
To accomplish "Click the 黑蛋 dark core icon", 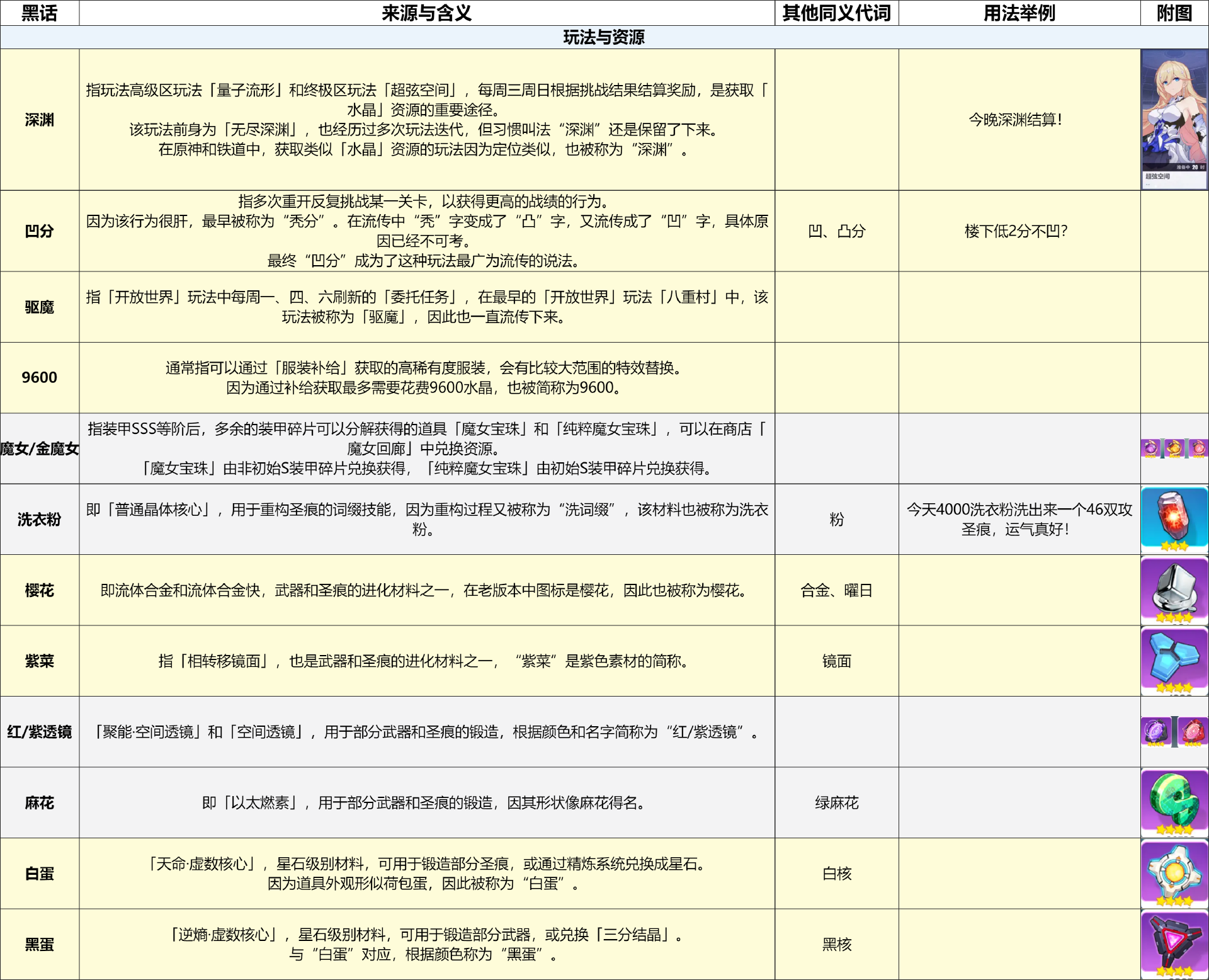I will pyautogui.click(x=1174, y=944).
